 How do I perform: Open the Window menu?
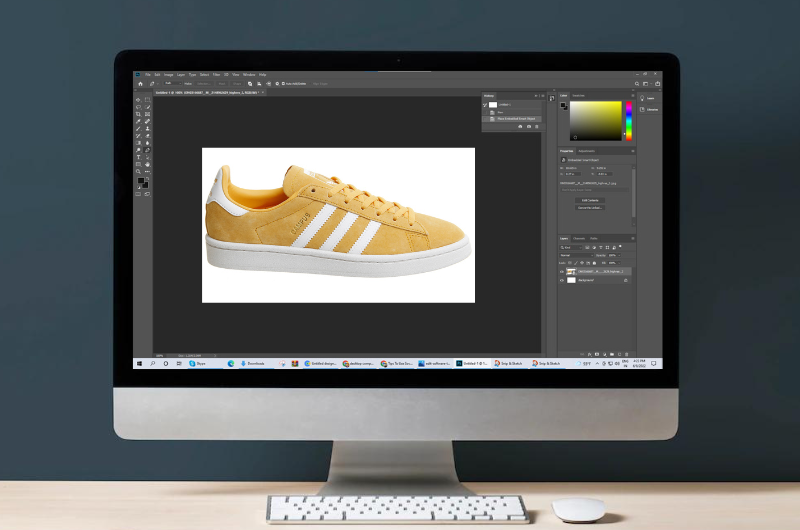(x=249, y=74)
